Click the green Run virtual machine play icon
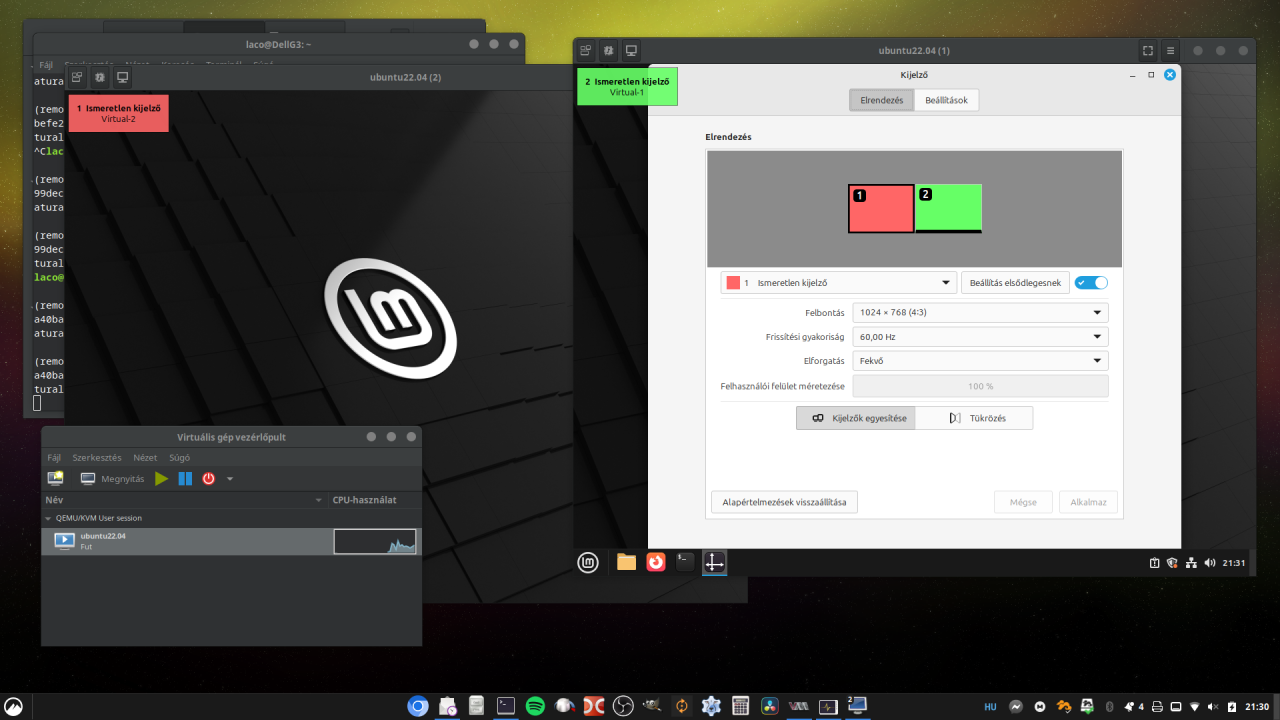Image resolution: width=1280 pixels, height=720 pixels. 162,479
